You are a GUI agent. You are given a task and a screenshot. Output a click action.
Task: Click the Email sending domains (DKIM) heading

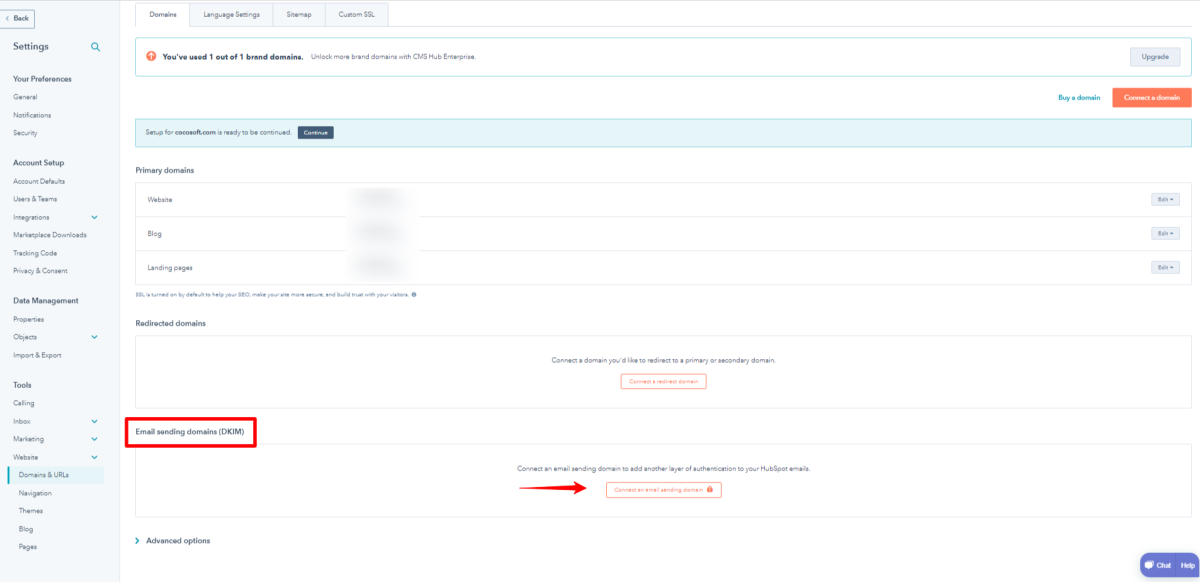pyautogui.click(x=190, y=431)
